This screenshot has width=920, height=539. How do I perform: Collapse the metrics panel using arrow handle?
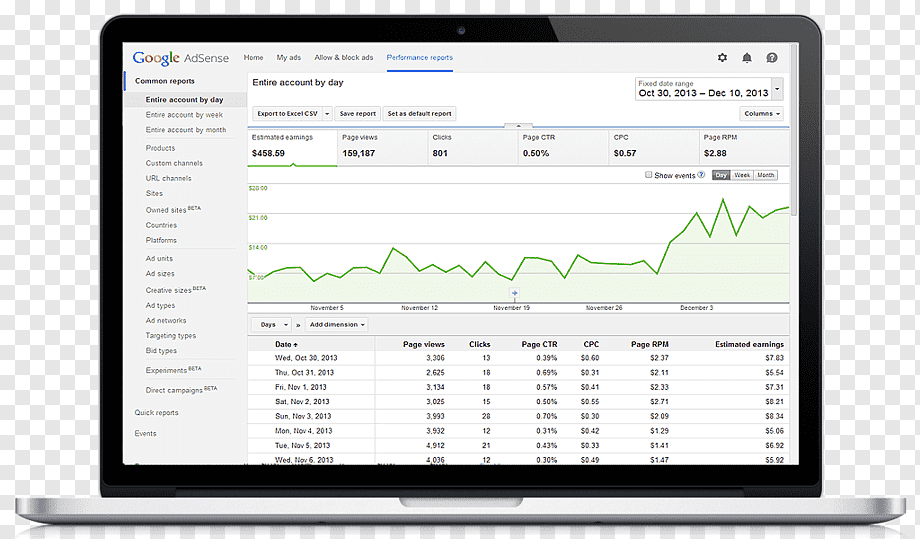click(518, 126)
